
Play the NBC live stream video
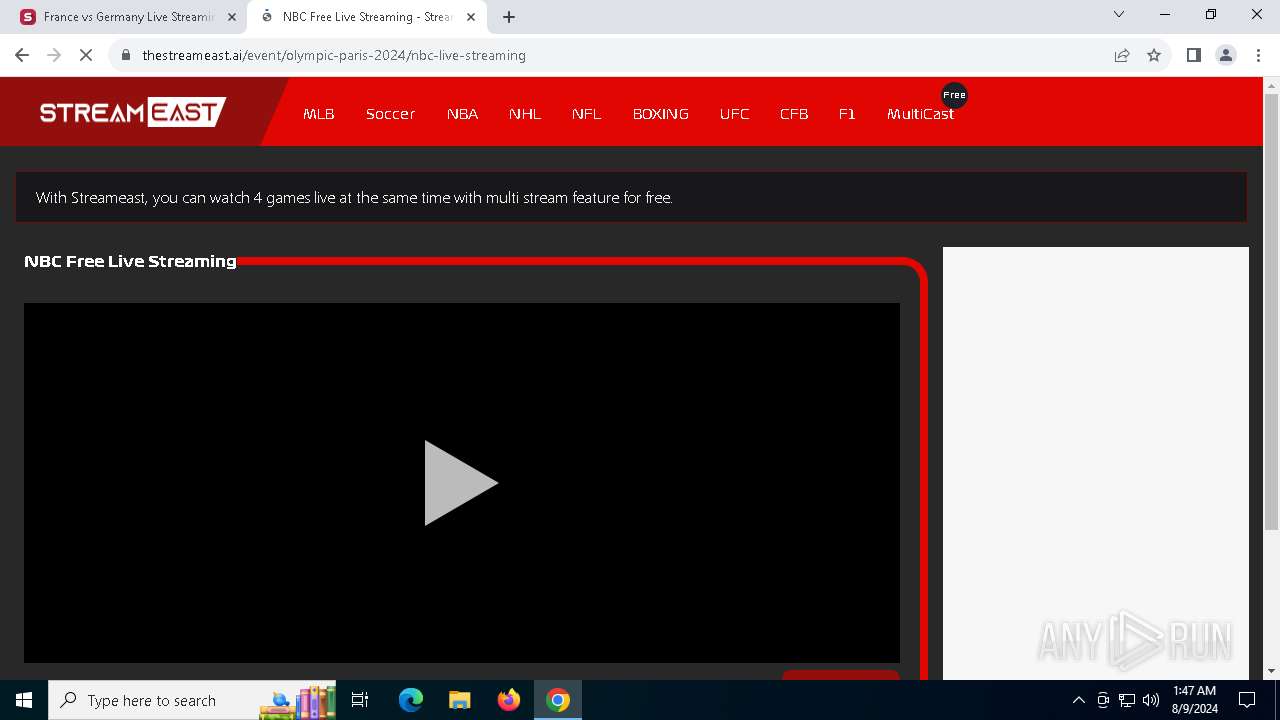461,483
